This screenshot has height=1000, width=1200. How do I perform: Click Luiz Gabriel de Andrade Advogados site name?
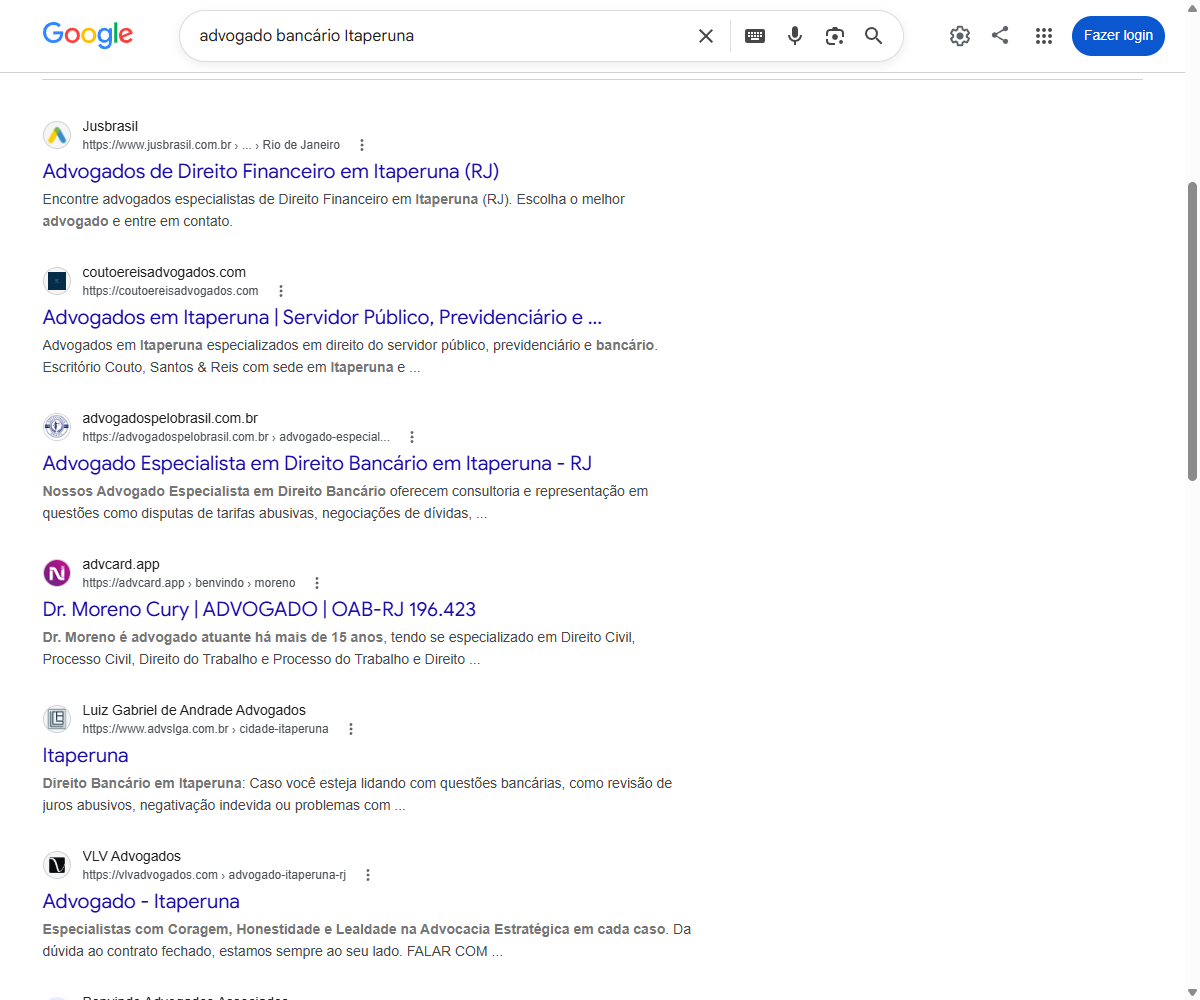coord(194,710)
